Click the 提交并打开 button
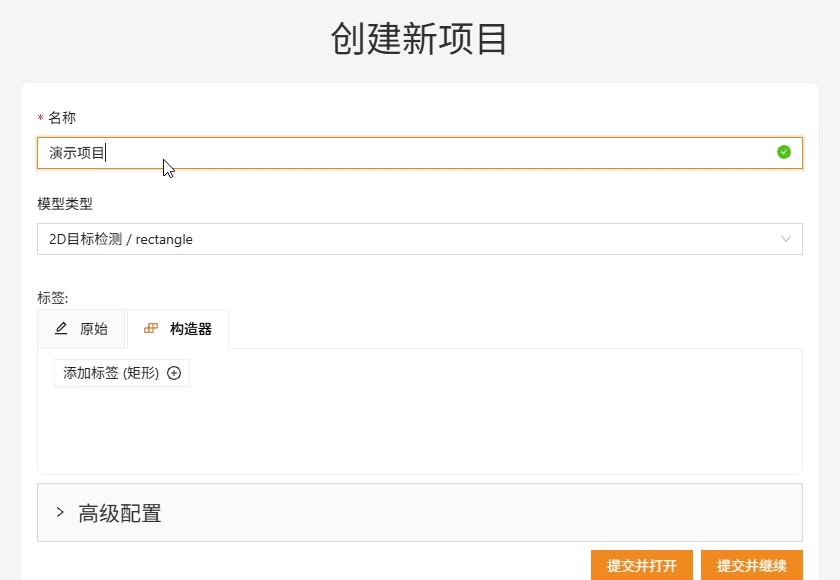840x580 pixels. 642,565
